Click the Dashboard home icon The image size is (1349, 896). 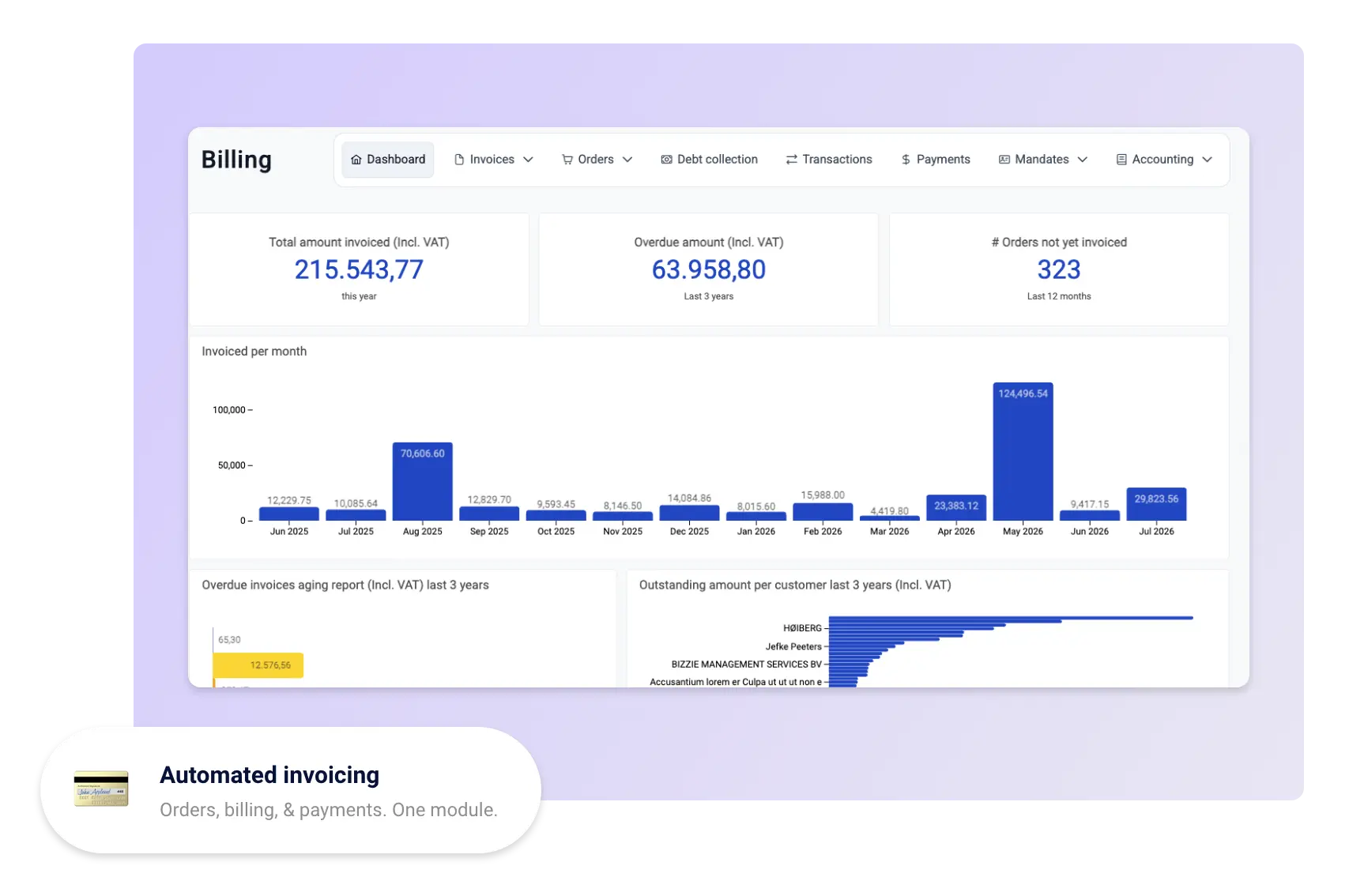tap(356, 160)
